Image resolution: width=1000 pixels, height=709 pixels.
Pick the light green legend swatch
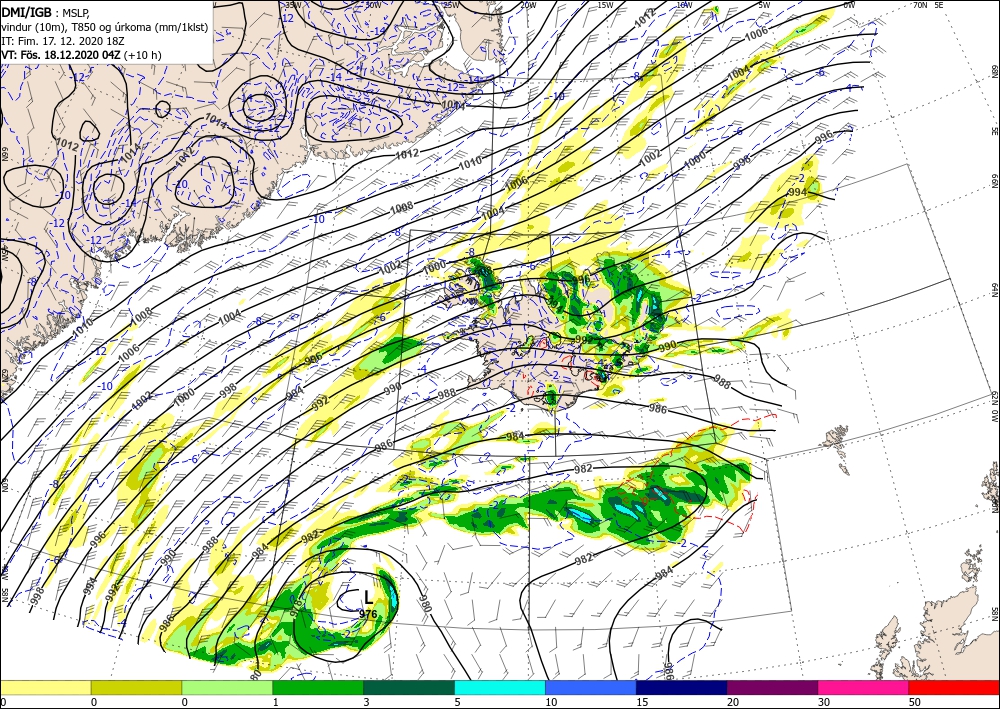(x=227, y=688)
